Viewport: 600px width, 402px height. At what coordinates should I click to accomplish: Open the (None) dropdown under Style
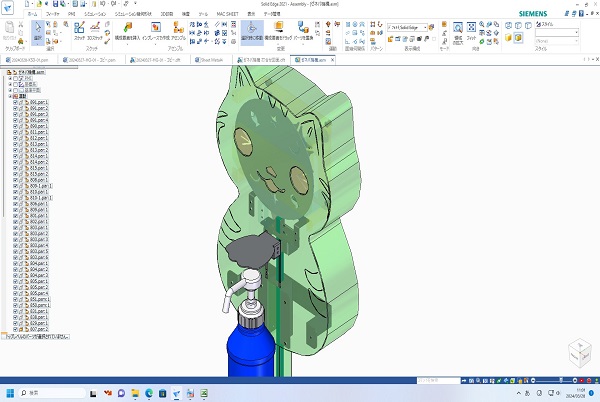pos(557,41)
